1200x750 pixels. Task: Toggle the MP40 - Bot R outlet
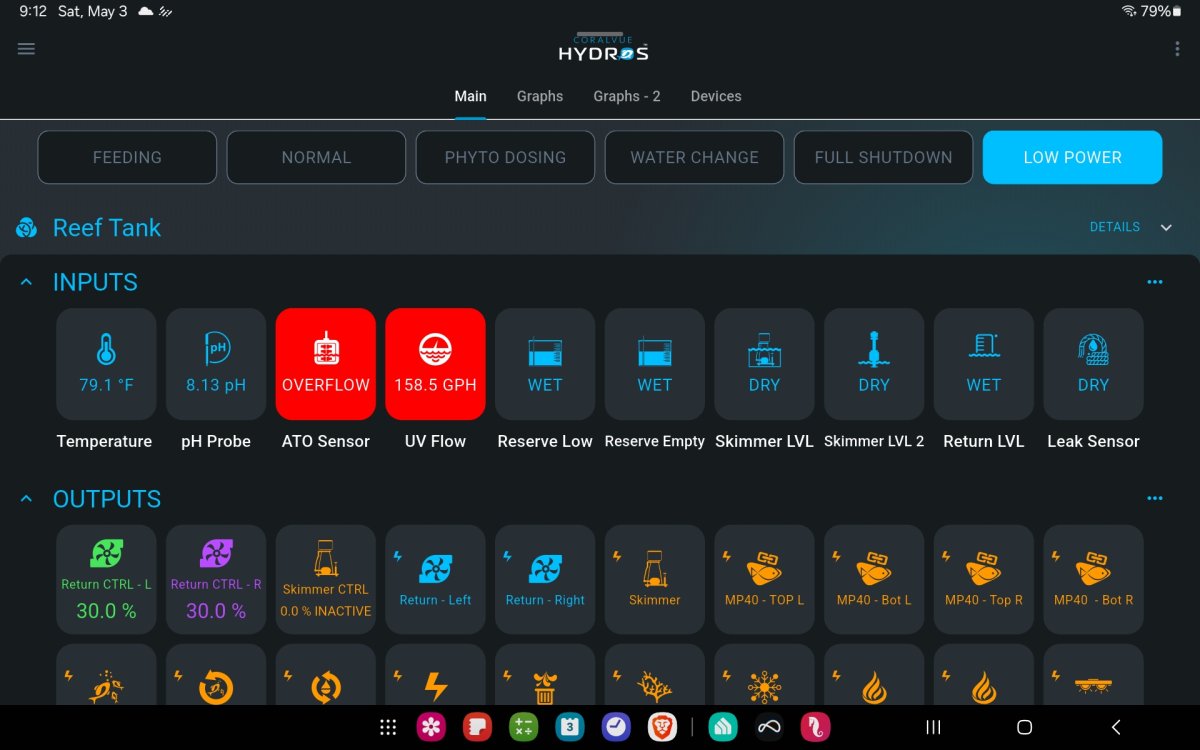1093,580
